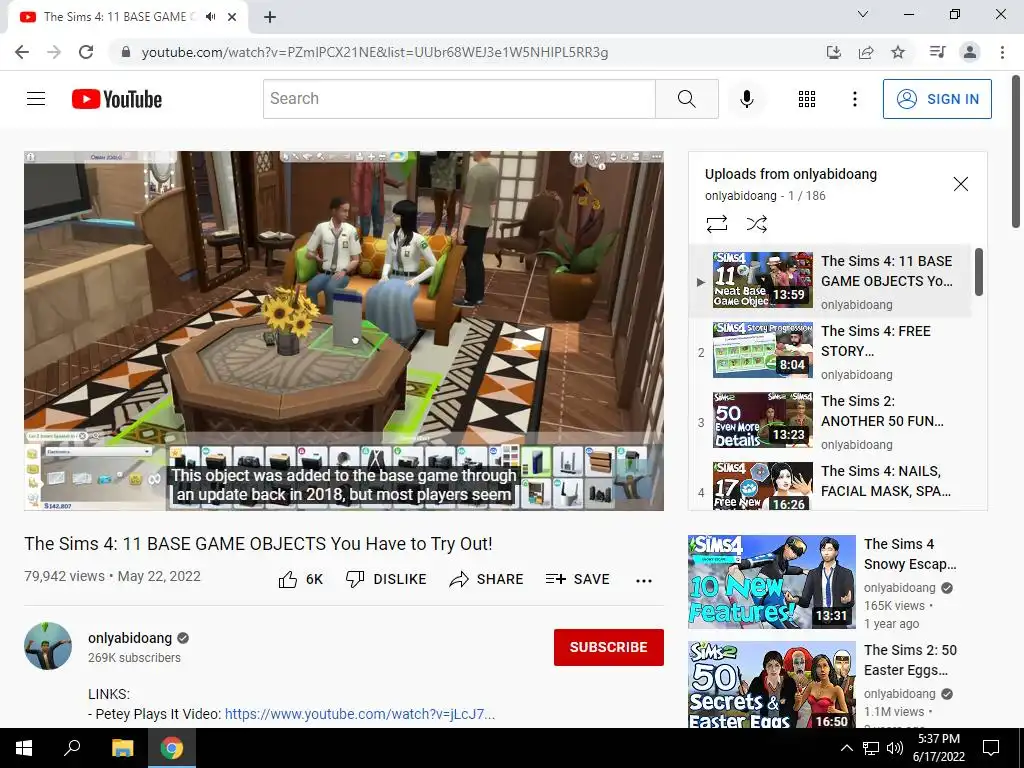Screen dimensions: 1024x768
Task: Toggle shuffle playlist
Action: 756,224
